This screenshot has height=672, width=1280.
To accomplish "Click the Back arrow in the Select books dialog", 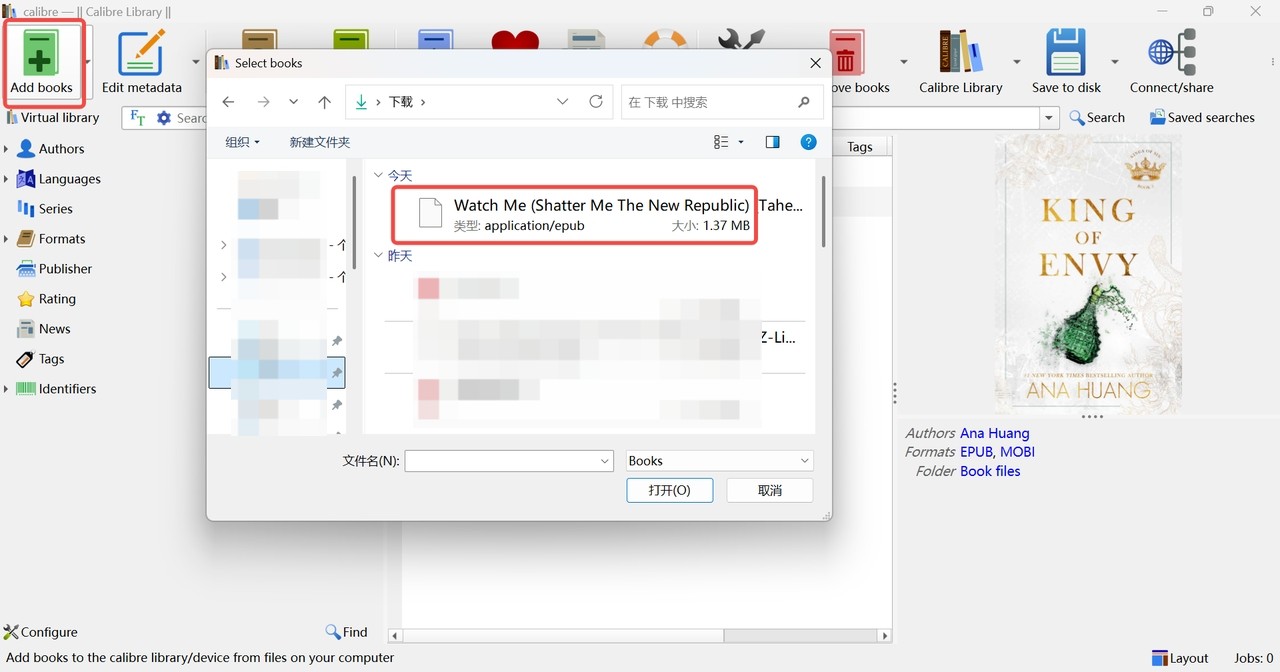I will (228, 102).
